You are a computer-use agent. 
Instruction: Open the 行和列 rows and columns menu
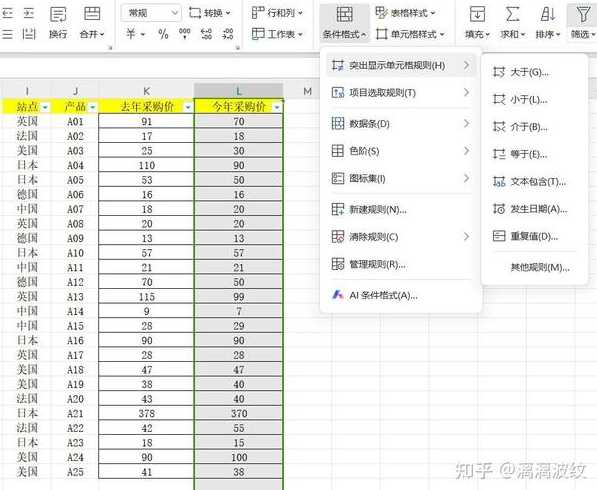click(x=277, y=13)
